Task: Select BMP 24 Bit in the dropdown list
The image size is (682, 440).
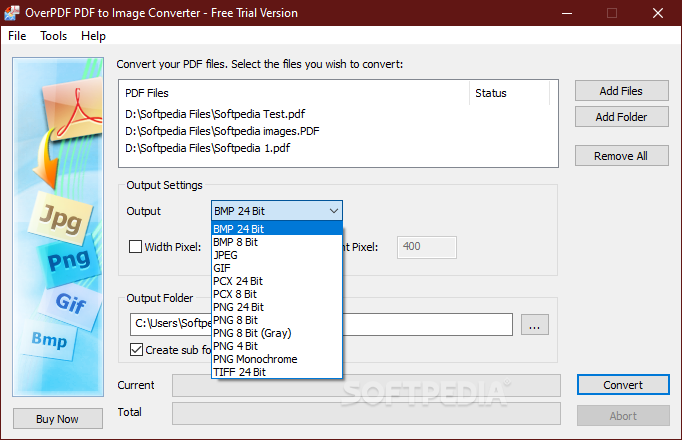Action: (277, 229)
